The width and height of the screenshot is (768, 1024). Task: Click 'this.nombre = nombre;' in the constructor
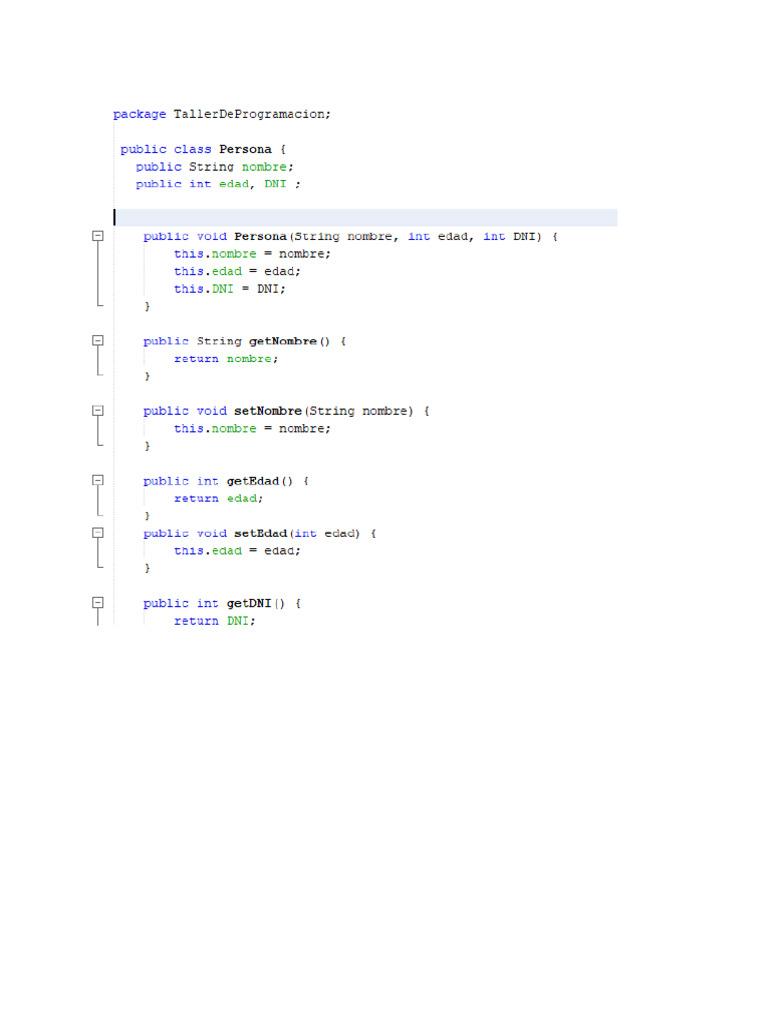(x=252, y=254)
